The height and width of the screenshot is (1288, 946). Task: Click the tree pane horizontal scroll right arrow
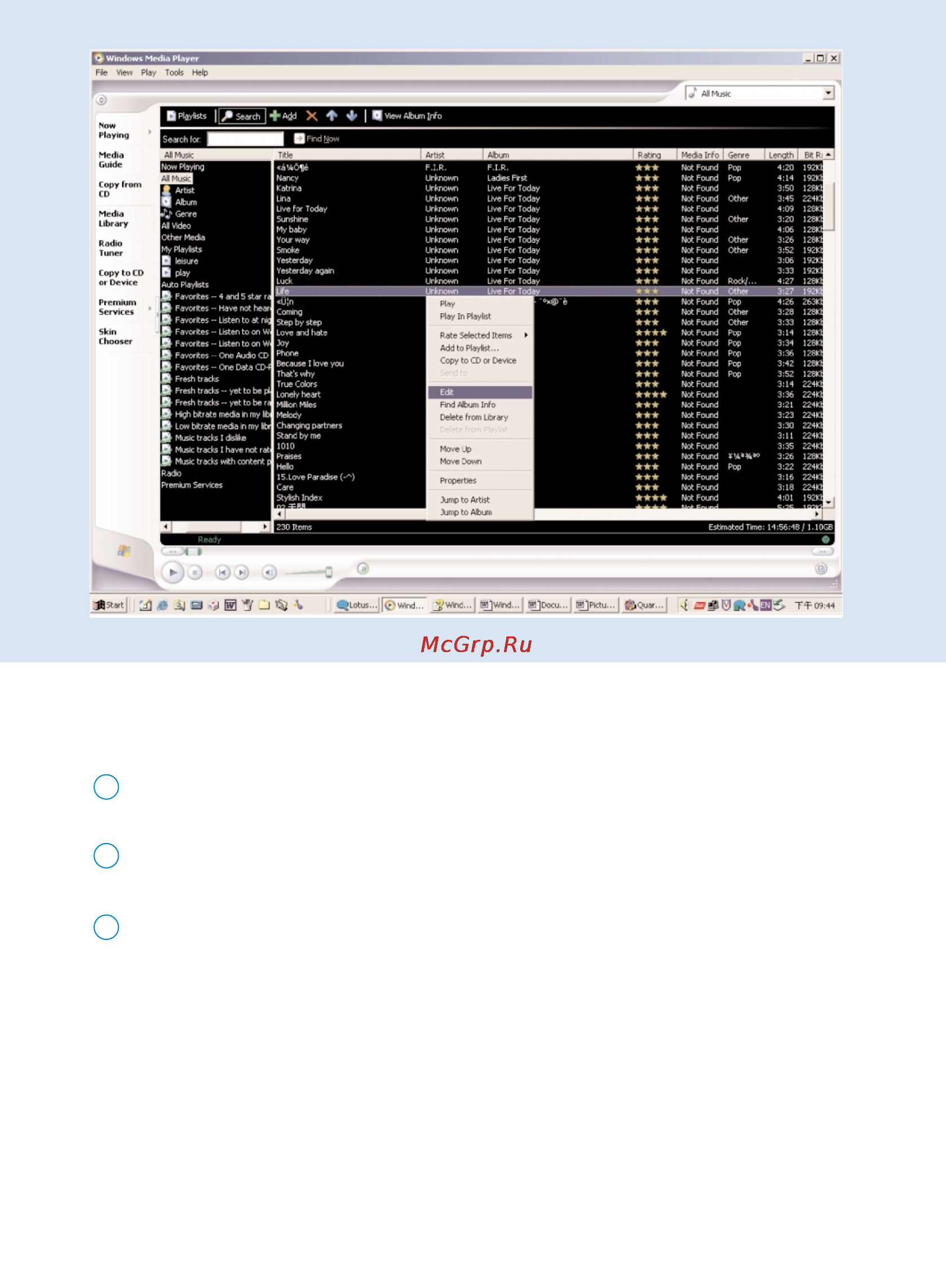[265, 527]
